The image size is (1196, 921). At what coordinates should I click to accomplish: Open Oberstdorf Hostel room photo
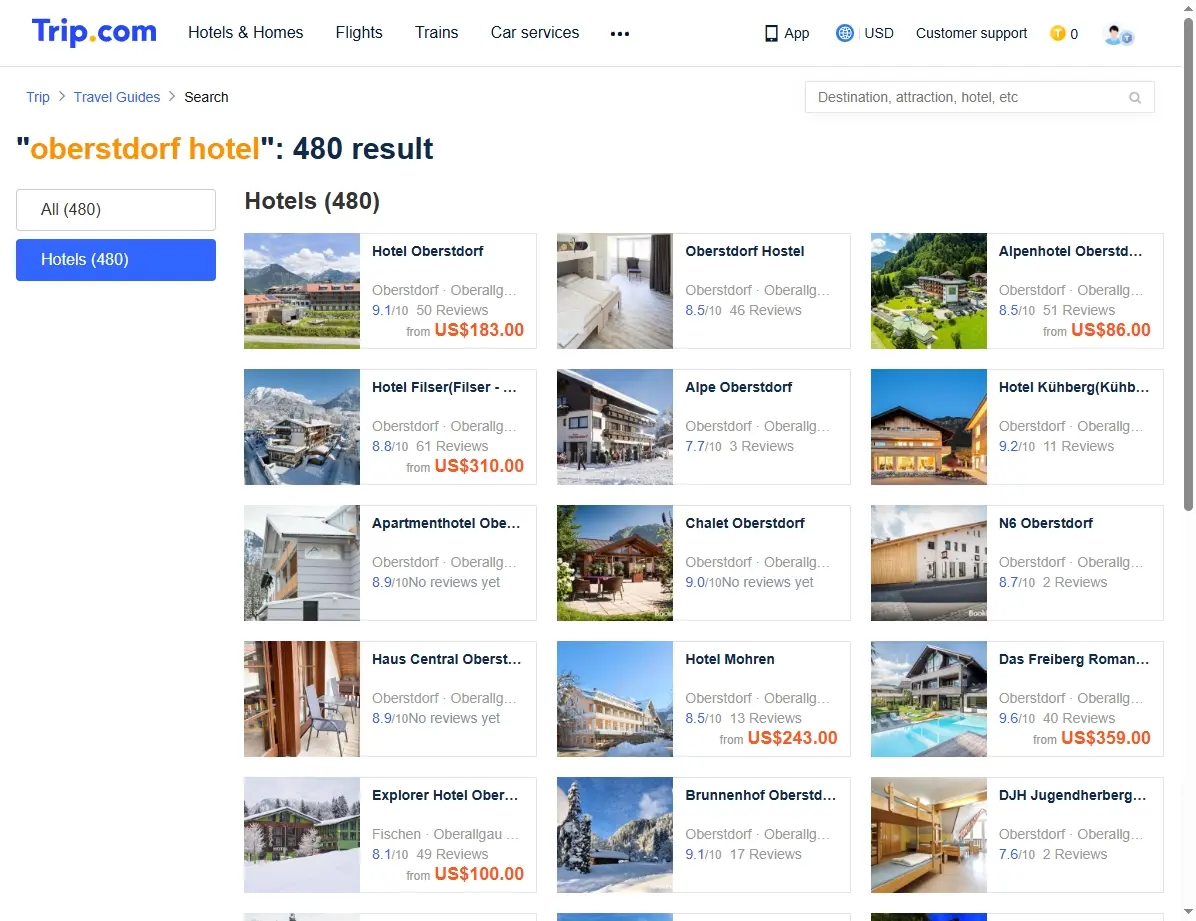[615, 291]
